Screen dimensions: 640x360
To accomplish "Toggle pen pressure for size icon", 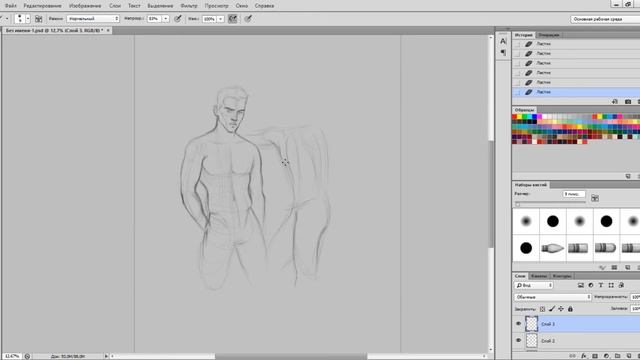I will tap(248, 19).
